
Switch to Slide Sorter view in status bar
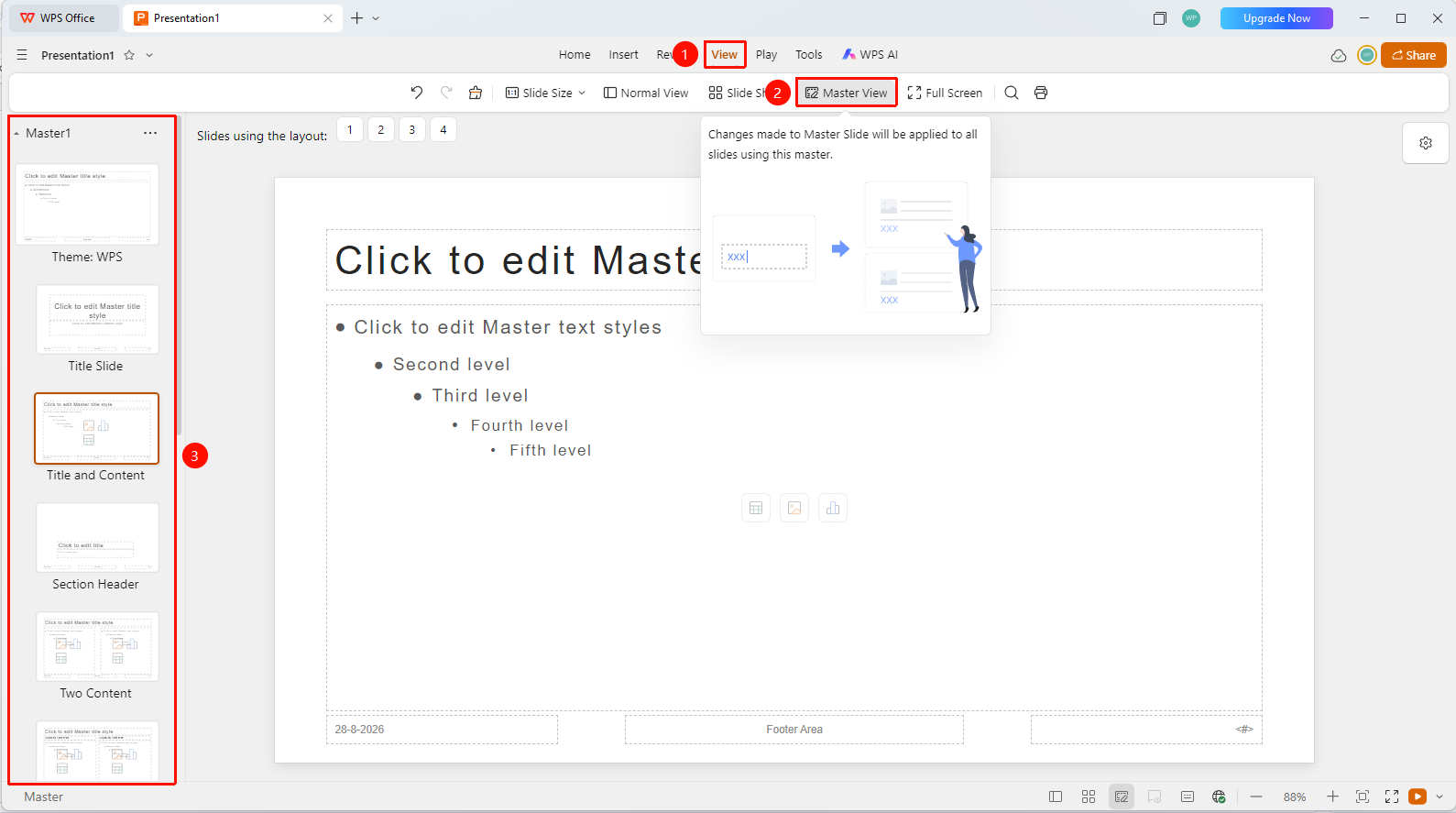(1089, 797)
